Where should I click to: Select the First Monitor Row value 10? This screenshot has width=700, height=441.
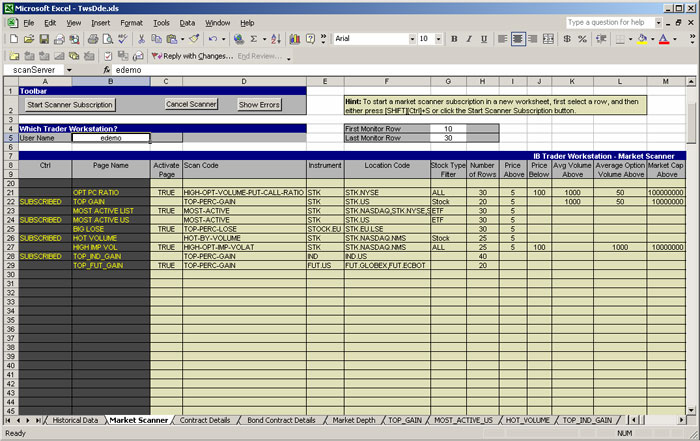click(x=448, y=129)
